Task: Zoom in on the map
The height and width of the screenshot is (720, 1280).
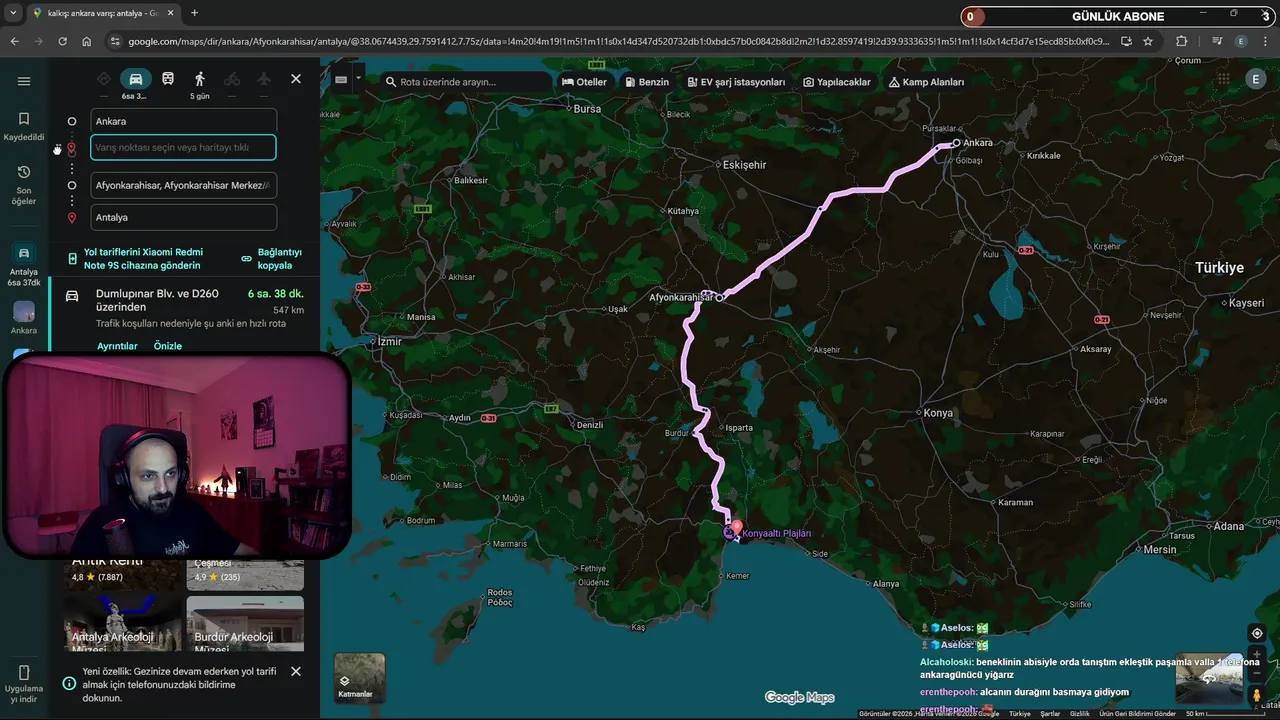Action: [1257, 654]
